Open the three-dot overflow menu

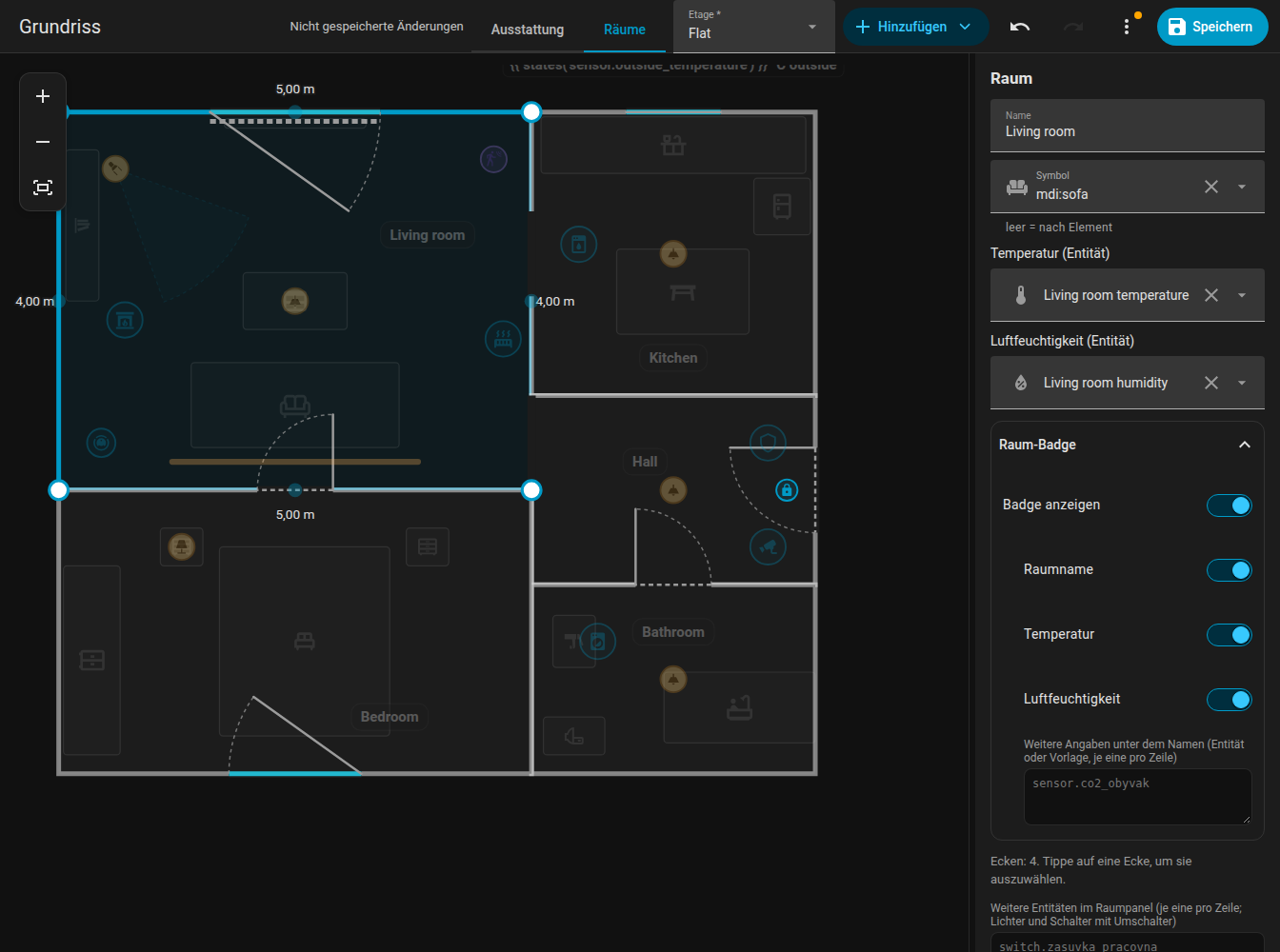(x=1127, y=27)
